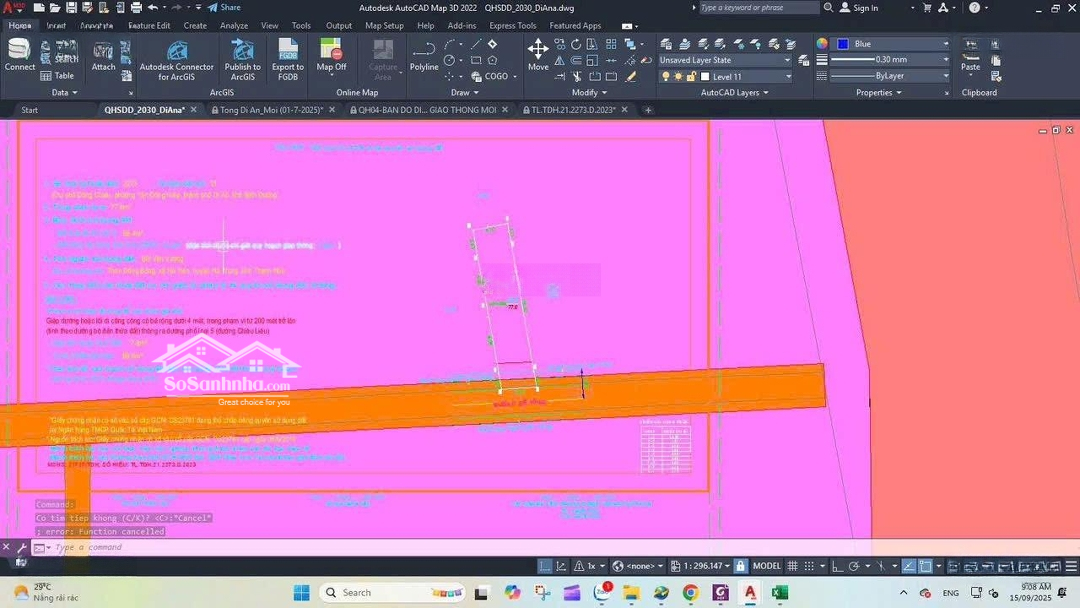This screenshot has width=1080, height=608.
Task: Click the Attach icon
Action: [x=103, y=55]
